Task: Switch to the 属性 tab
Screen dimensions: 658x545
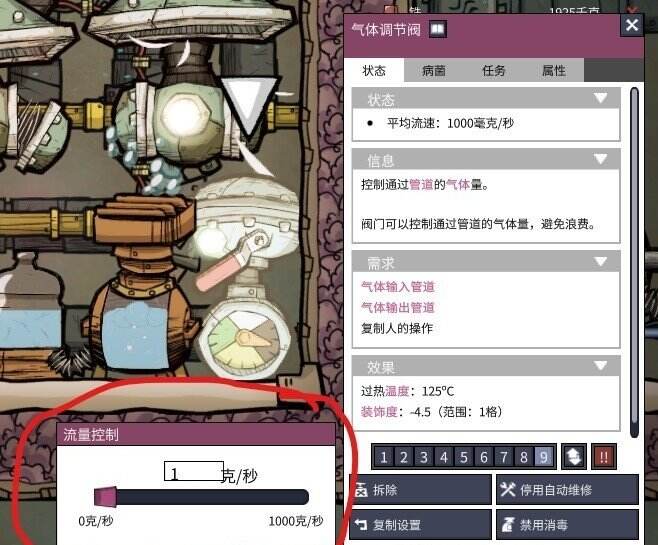Action: [554, 70]
